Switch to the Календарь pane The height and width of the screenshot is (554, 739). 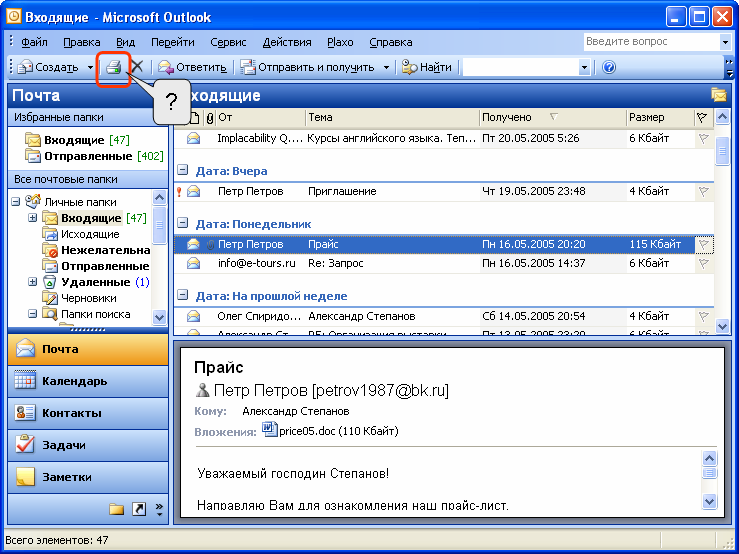click(88, 381)
